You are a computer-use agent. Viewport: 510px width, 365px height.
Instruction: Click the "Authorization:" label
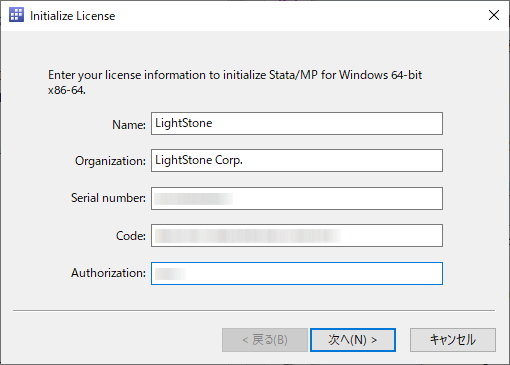[x=108, y=273]
